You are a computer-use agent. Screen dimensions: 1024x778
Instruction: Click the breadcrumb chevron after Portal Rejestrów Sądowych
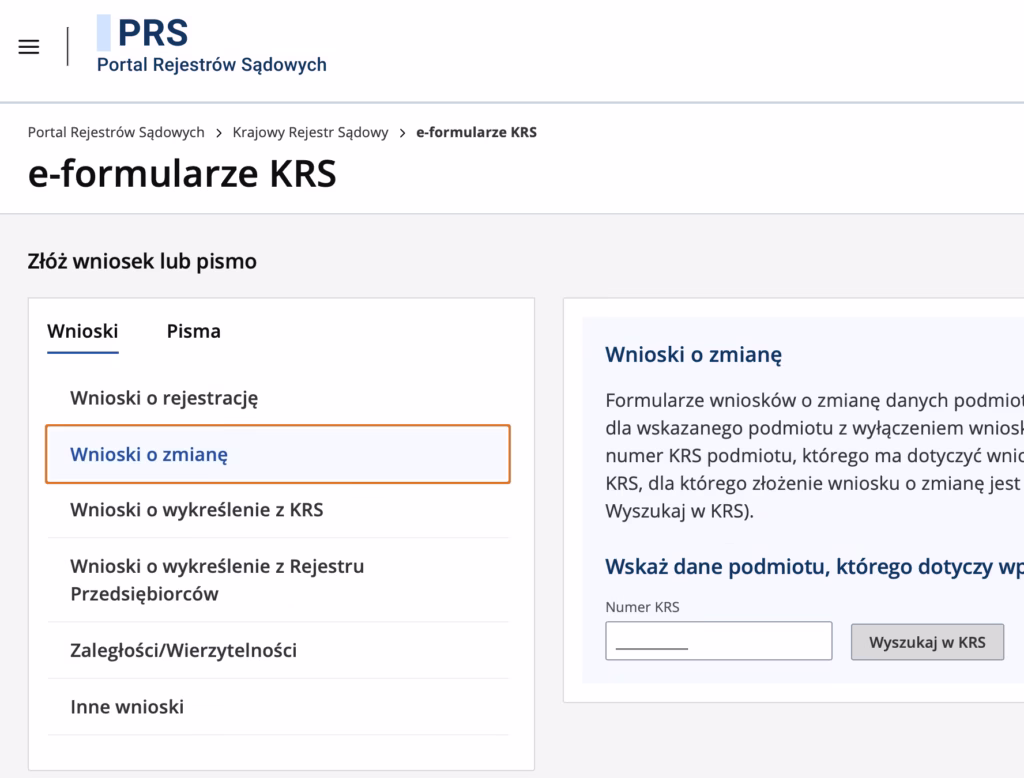(220, 132)
